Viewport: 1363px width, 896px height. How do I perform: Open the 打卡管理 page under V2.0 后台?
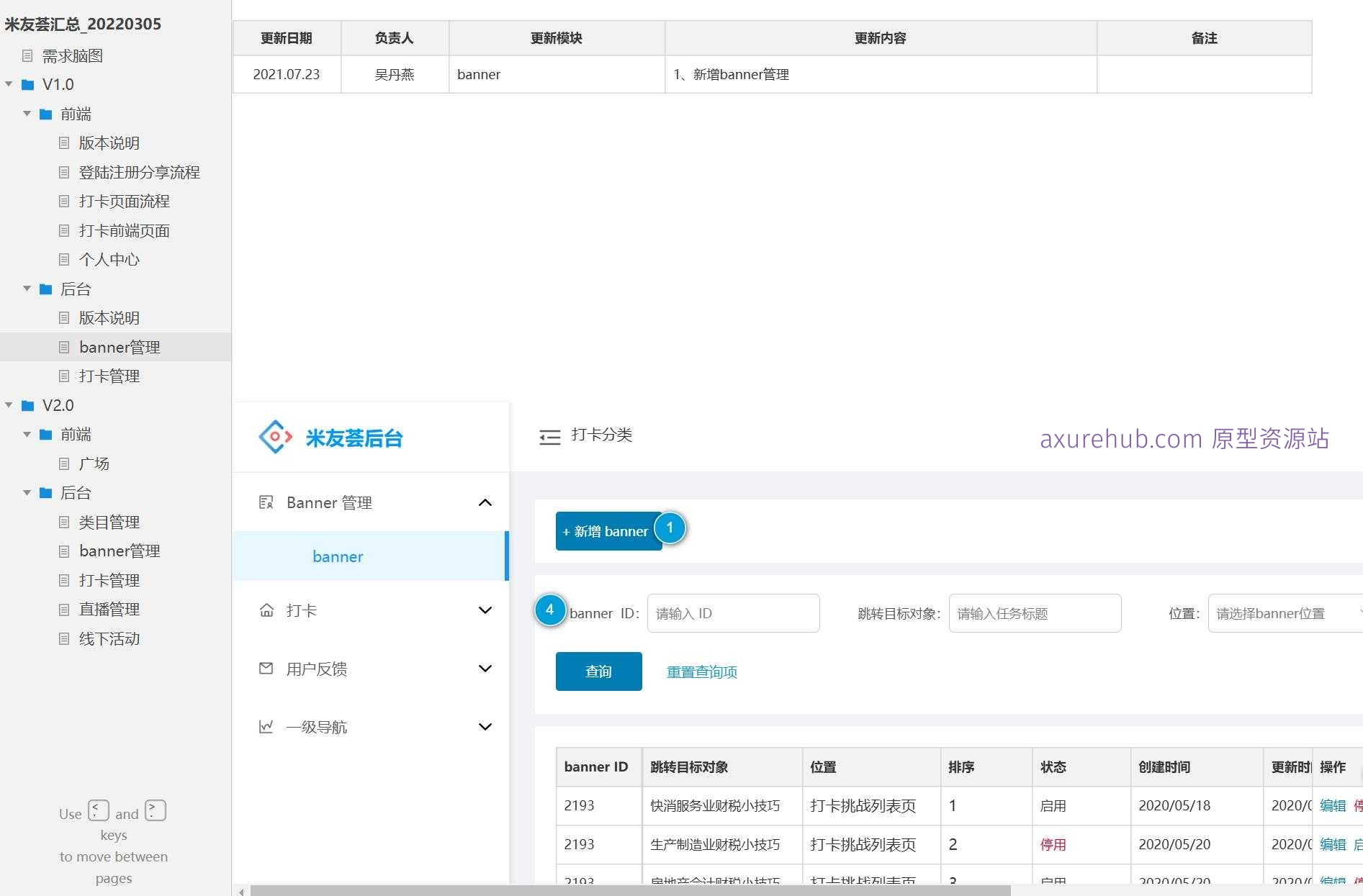coord(109,580)
